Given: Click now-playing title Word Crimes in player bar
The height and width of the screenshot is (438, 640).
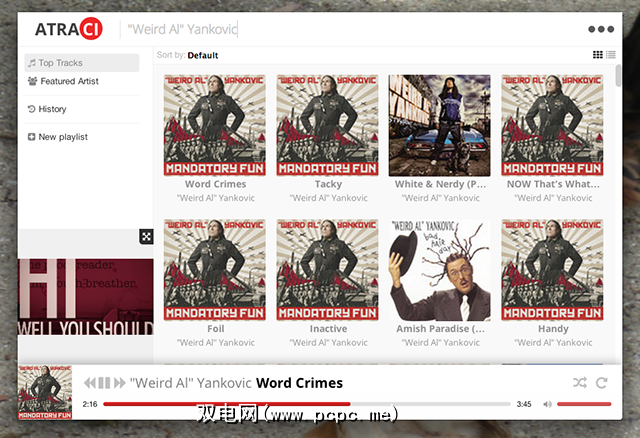Looking at the screenshot, I should tap(299, 383).
